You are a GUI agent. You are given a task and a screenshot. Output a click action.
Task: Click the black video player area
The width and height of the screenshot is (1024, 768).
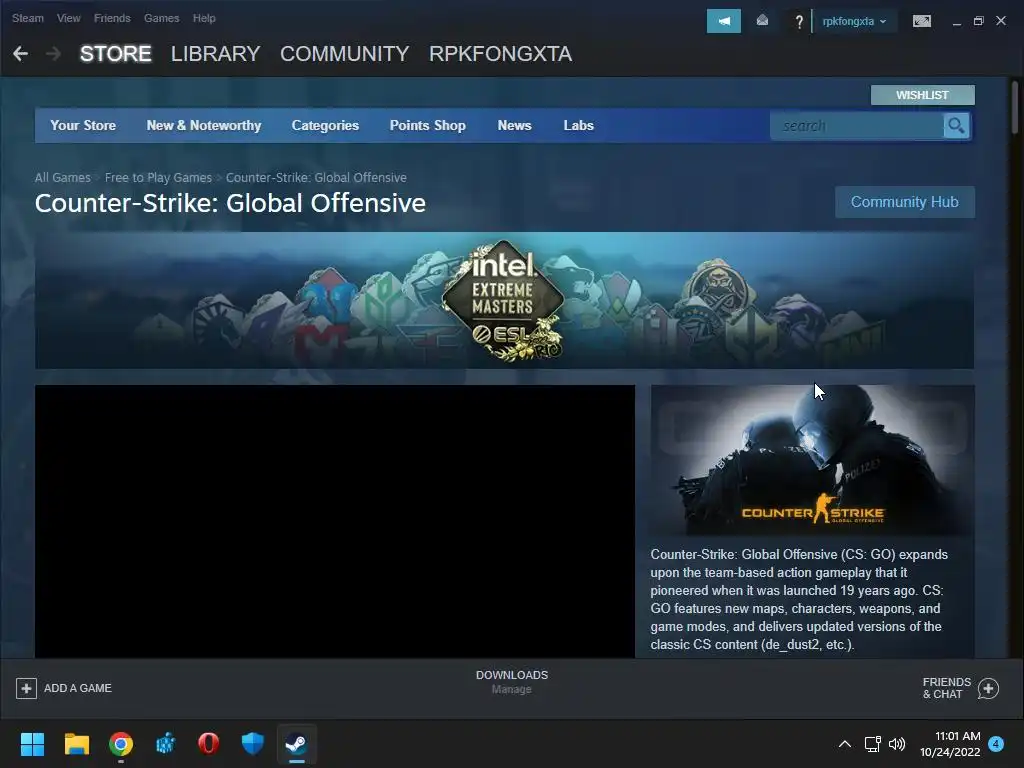point(334,521)
